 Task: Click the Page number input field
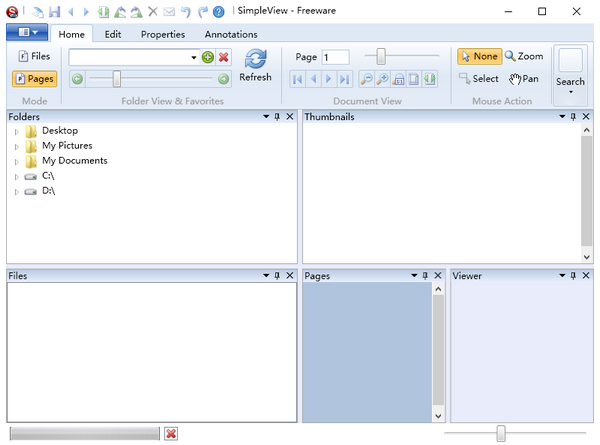point(335,57)
